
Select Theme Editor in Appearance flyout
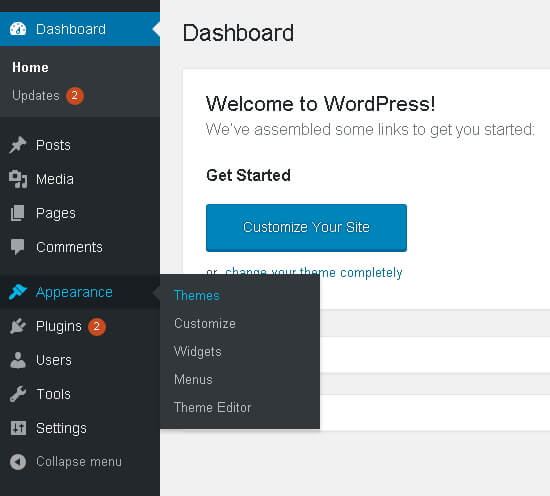213,407
